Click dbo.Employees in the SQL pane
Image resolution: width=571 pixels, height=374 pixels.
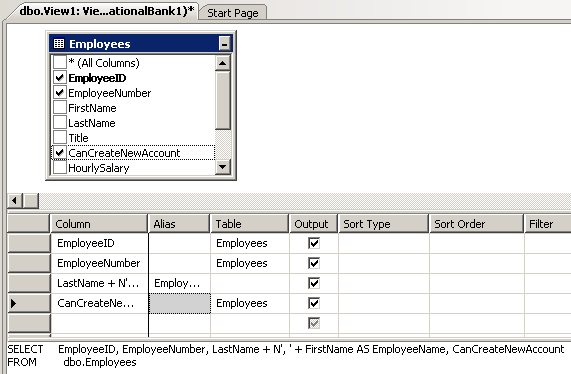(x=100, y=362)
